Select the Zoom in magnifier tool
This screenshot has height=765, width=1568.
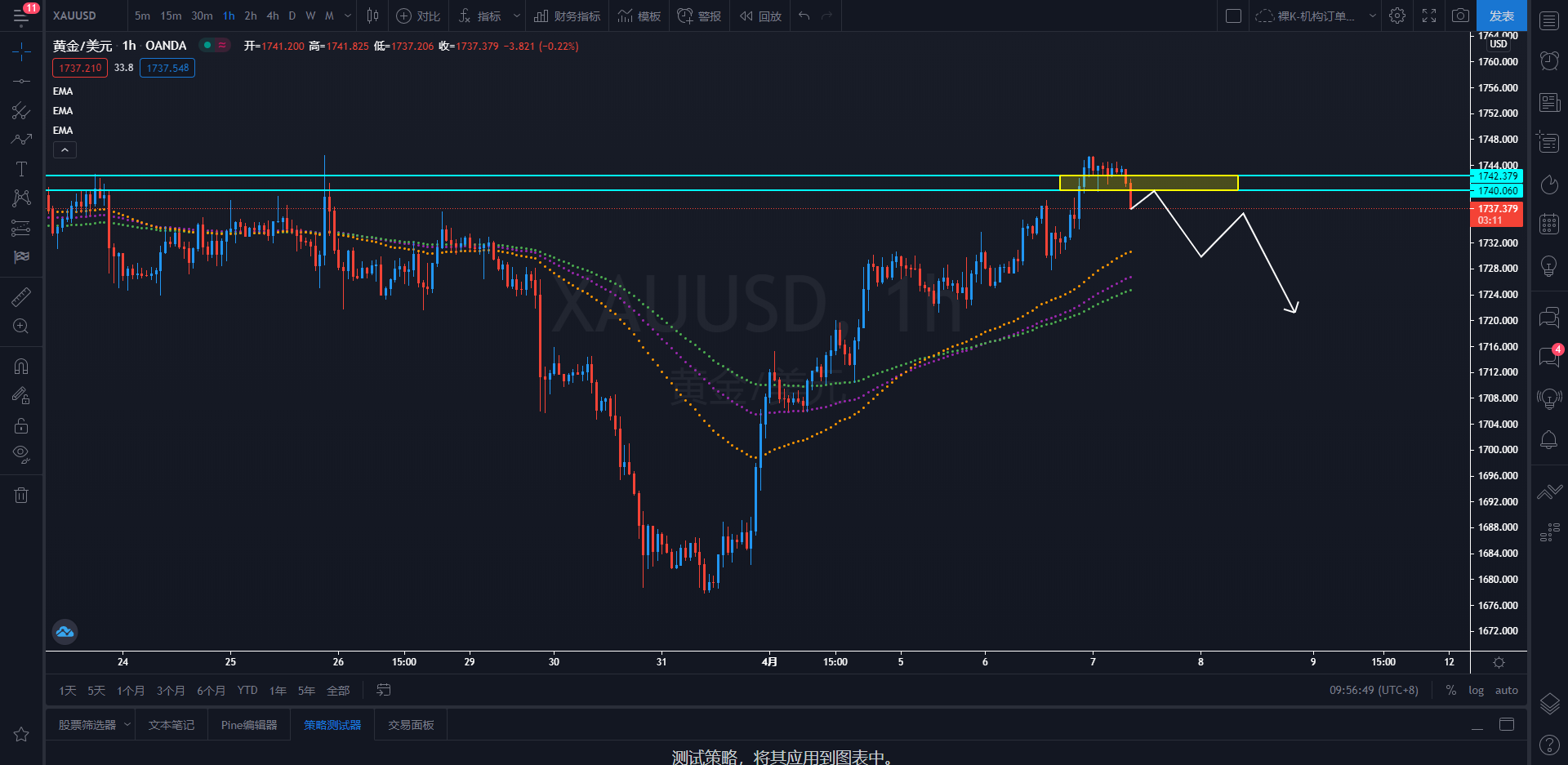click(x=21, y=327)
